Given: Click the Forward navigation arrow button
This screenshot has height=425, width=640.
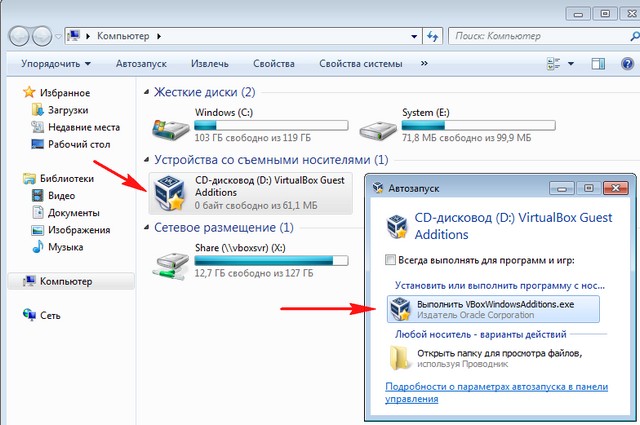Looking at the screenshot, I should [42, 36].
